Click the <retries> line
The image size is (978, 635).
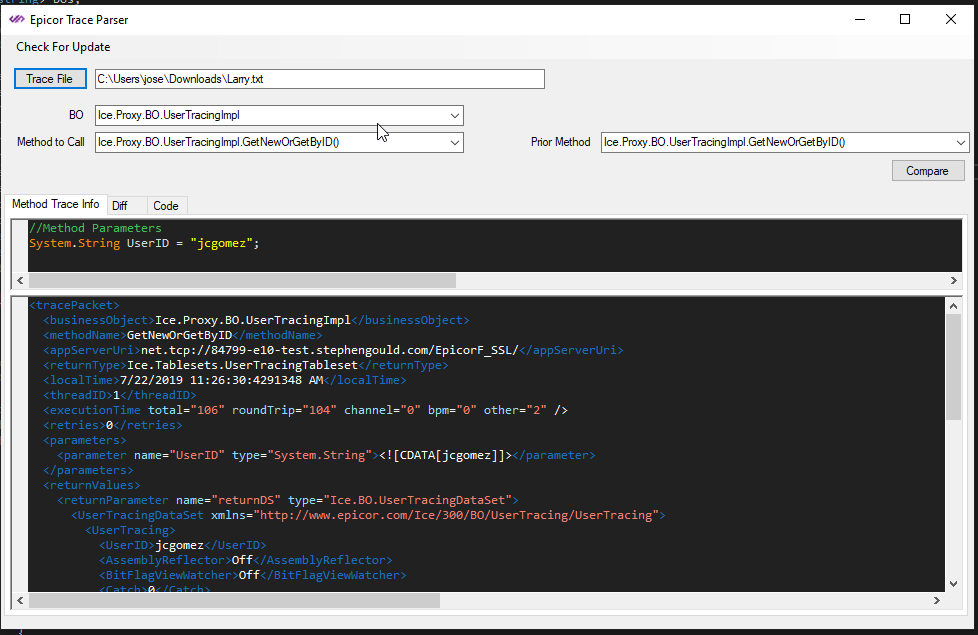[113, 425]
